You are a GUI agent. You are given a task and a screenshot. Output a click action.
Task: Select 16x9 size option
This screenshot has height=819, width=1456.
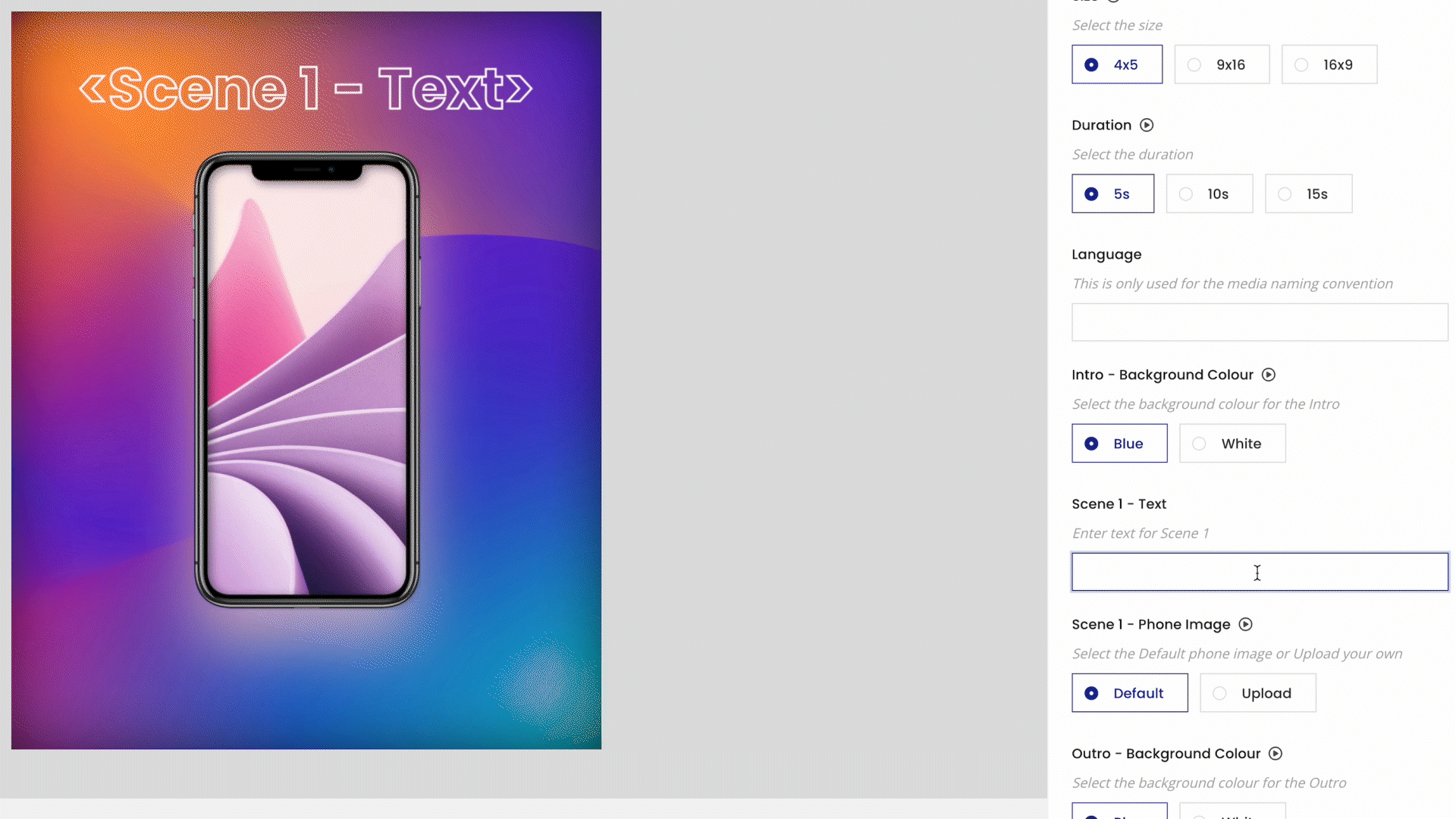tap(1300, 64)
